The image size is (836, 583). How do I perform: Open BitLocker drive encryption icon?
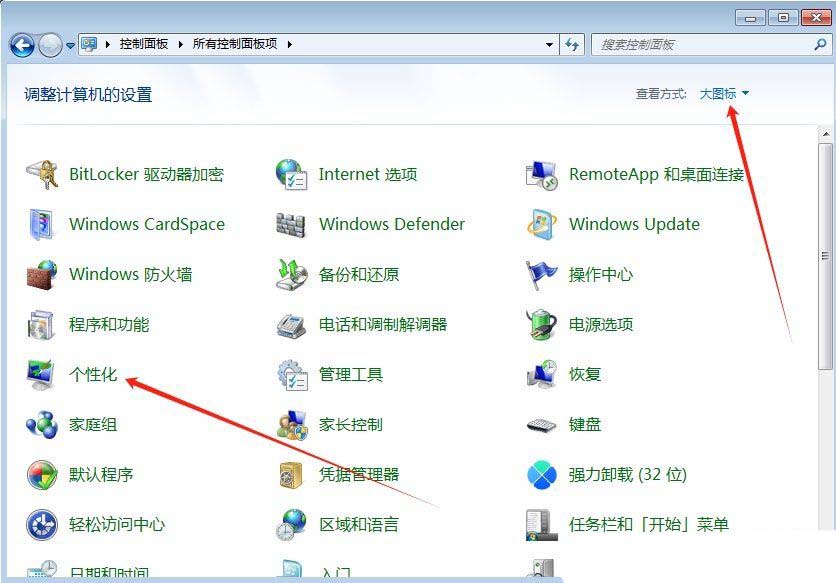(x=42, y=174)
